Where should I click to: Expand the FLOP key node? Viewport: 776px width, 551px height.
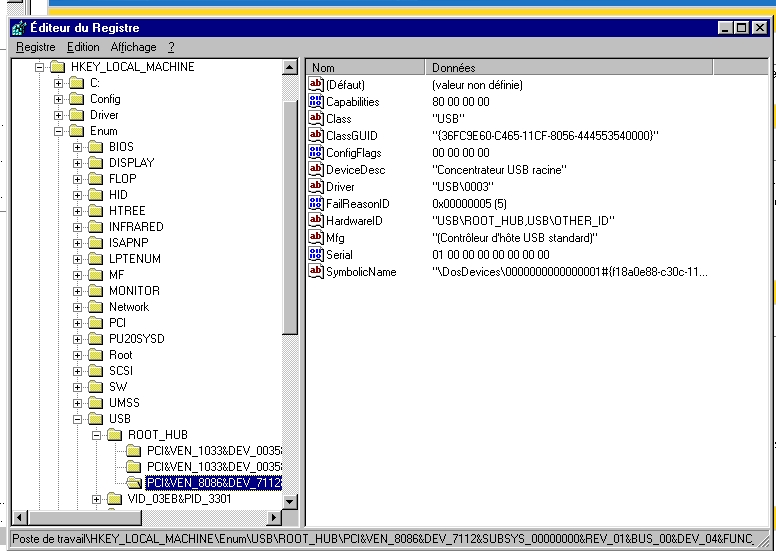[x=77, y=179]
